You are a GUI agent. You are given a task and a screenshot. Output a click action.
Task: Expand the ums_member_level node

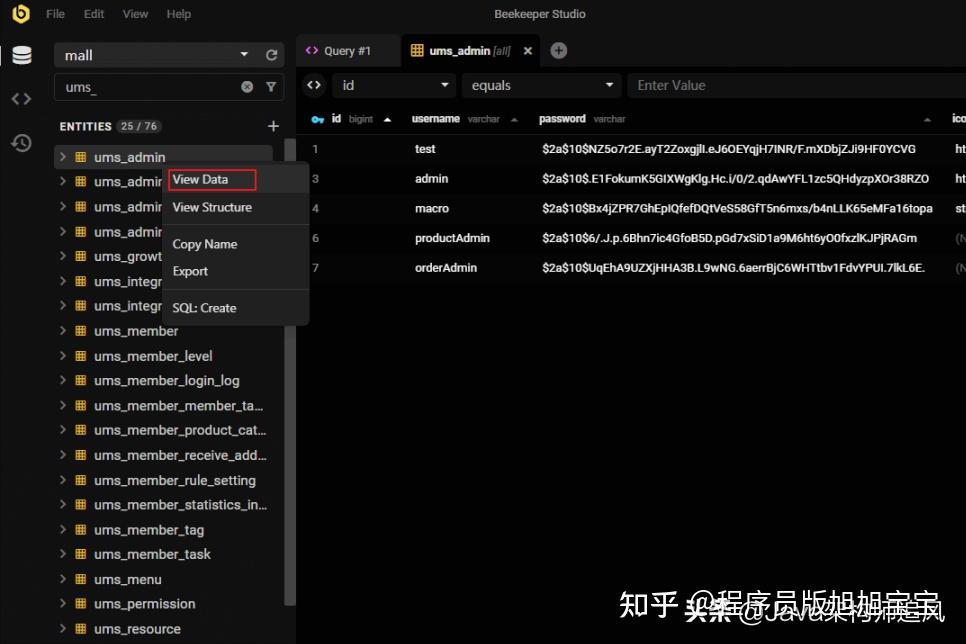(62, 356)
